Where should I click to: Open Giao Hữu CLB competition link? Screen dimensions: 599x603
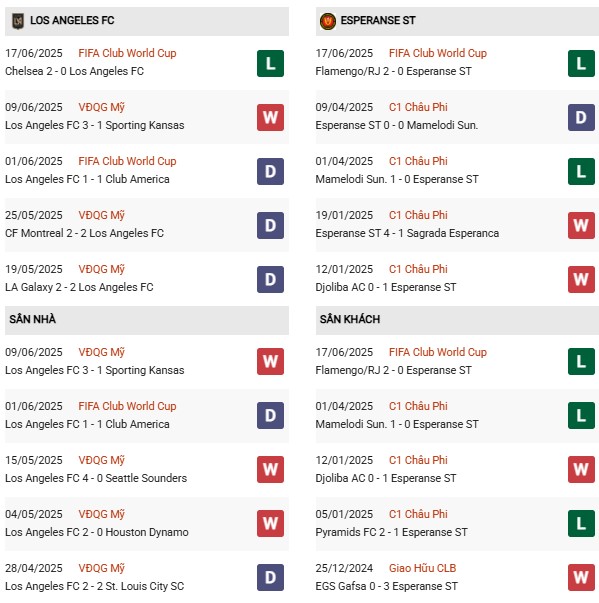(422, 568)
